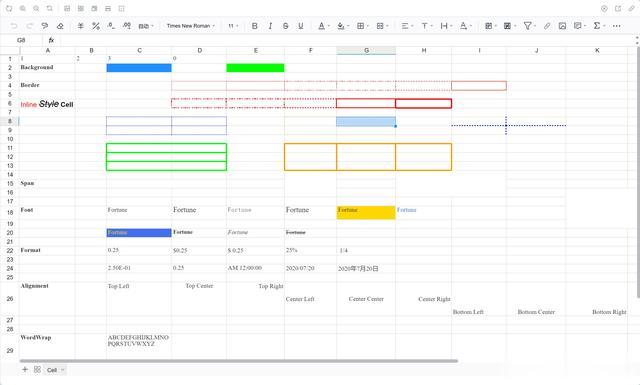Image resolution: width=640 pixels, height=385 pixels.
Task: Click the currency format icon
Action: click(x=80, y=26)
